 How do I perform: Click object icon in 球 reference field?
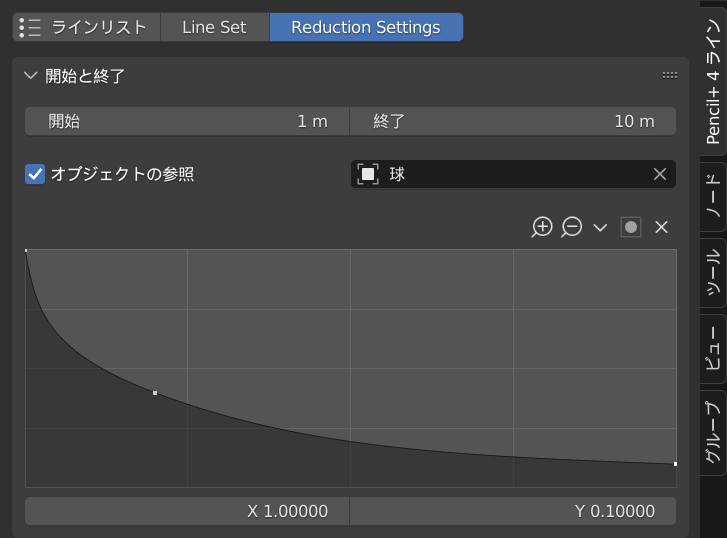pos(368,174)
